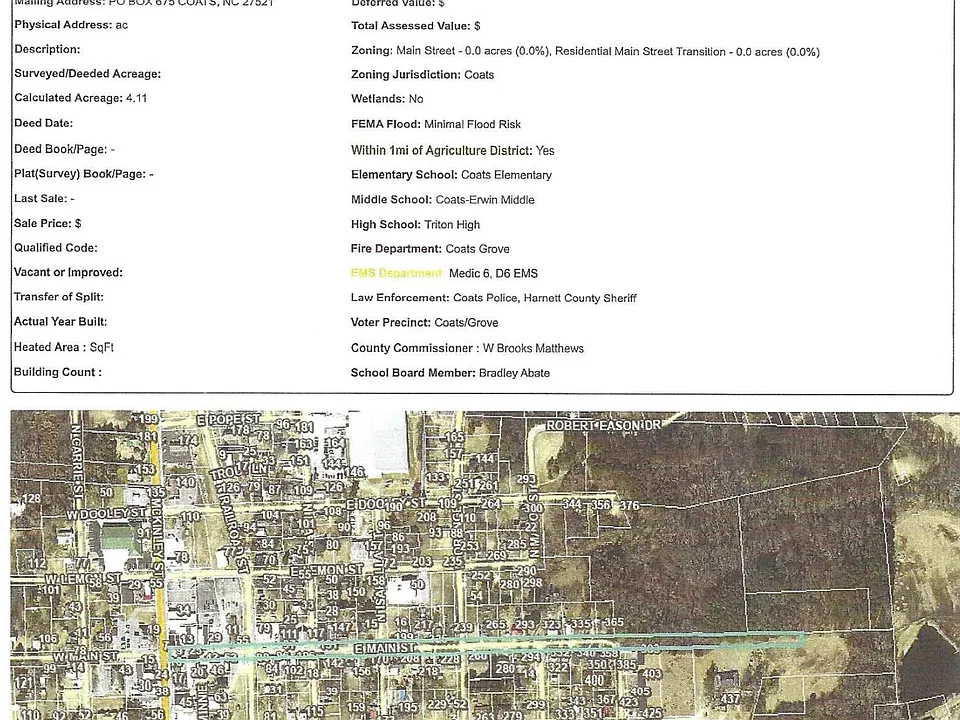The width and height of the screenshot is (960, 720).
Task: Select the 'Description:' field label
Action: coord(47,50)
